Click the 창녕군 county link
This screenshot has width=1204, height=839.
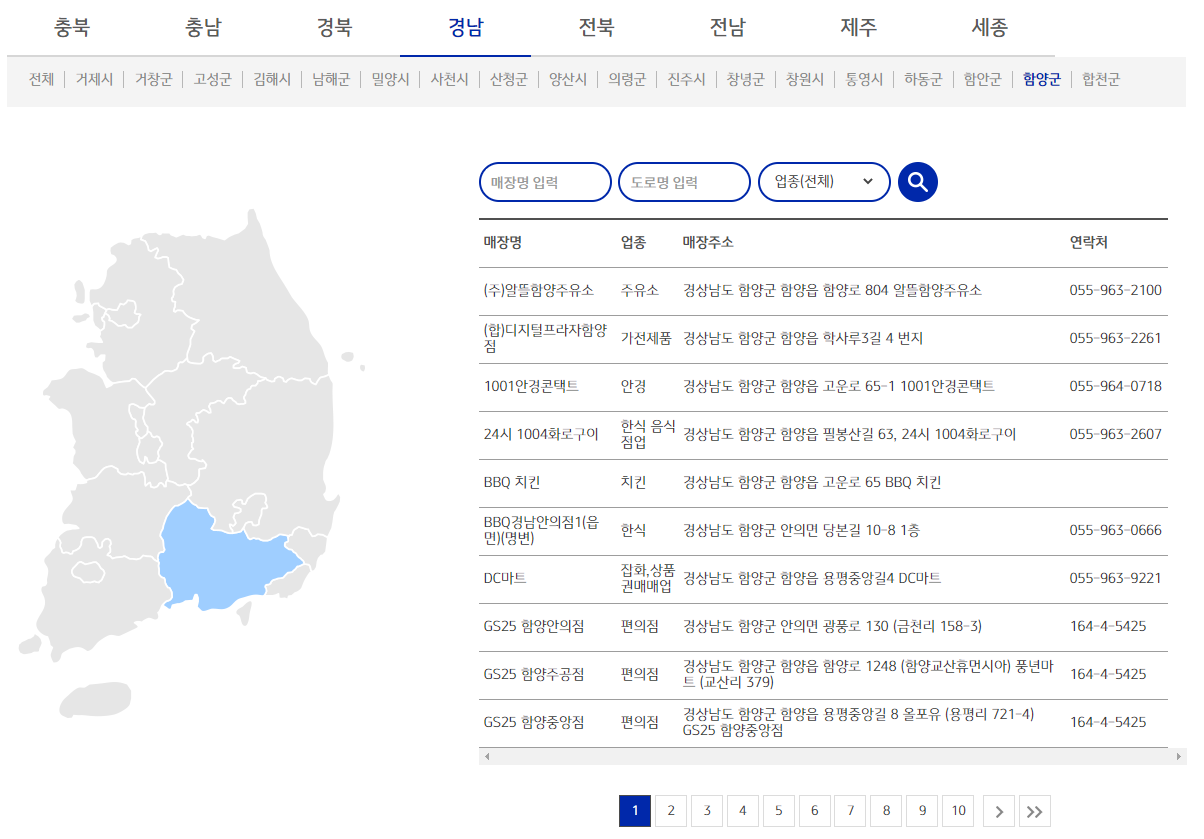tap(745, 79)
